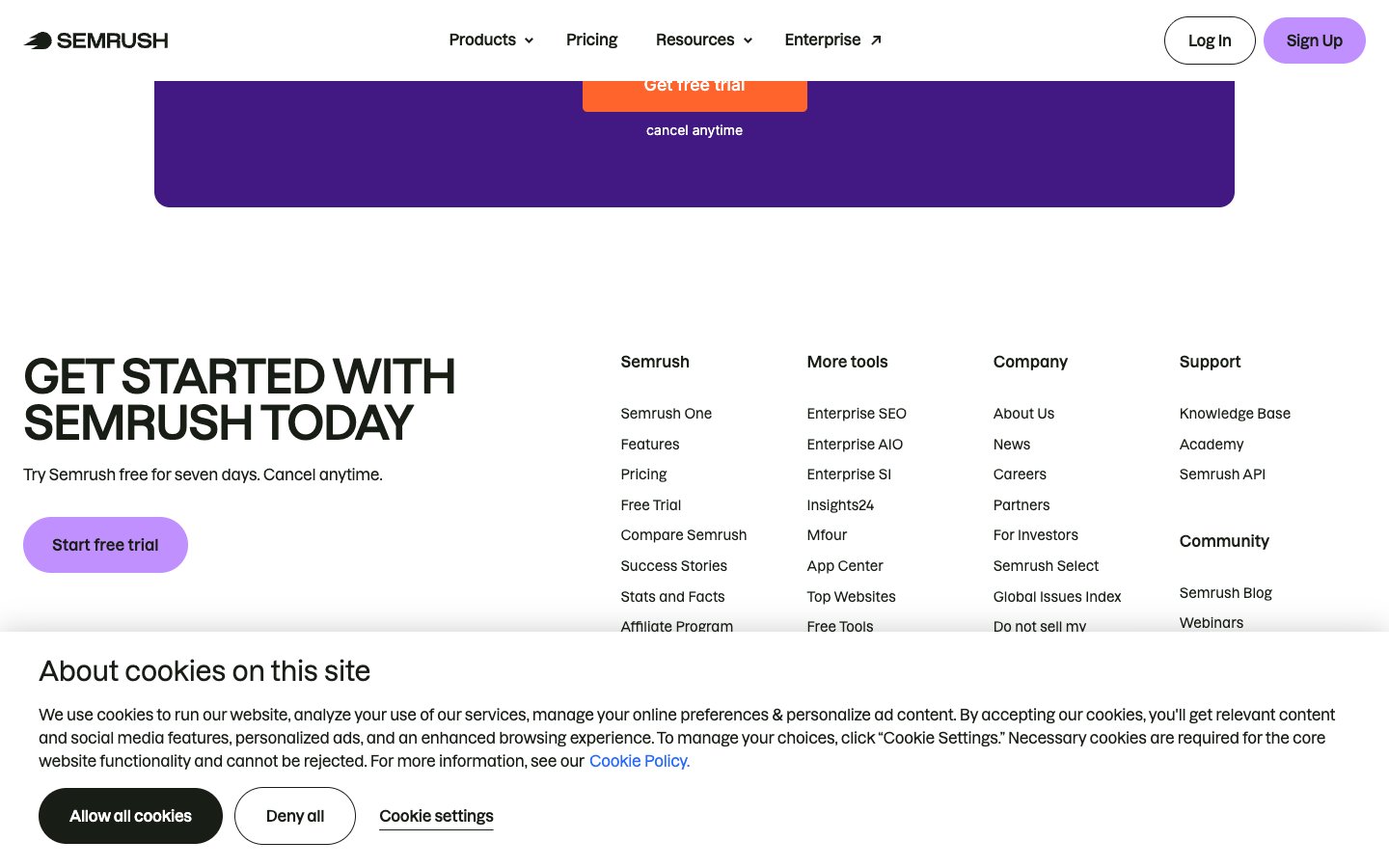The height and width of the screenshot is (868, 1389).
Task: Open Enterprise external link arrow
Action: (x=876, y=40)
